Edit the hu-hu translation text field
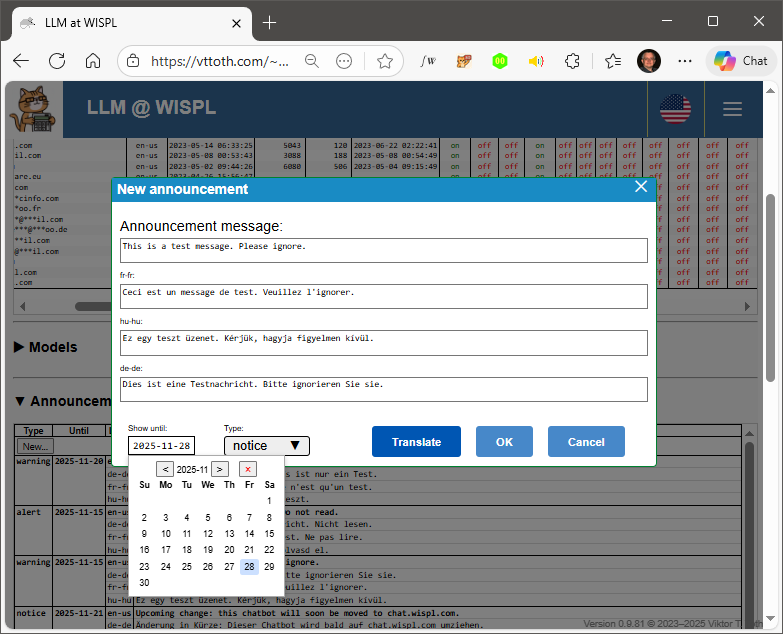This screenshot has height=634, width=783. pyautogui.click(x=383, y=343)
